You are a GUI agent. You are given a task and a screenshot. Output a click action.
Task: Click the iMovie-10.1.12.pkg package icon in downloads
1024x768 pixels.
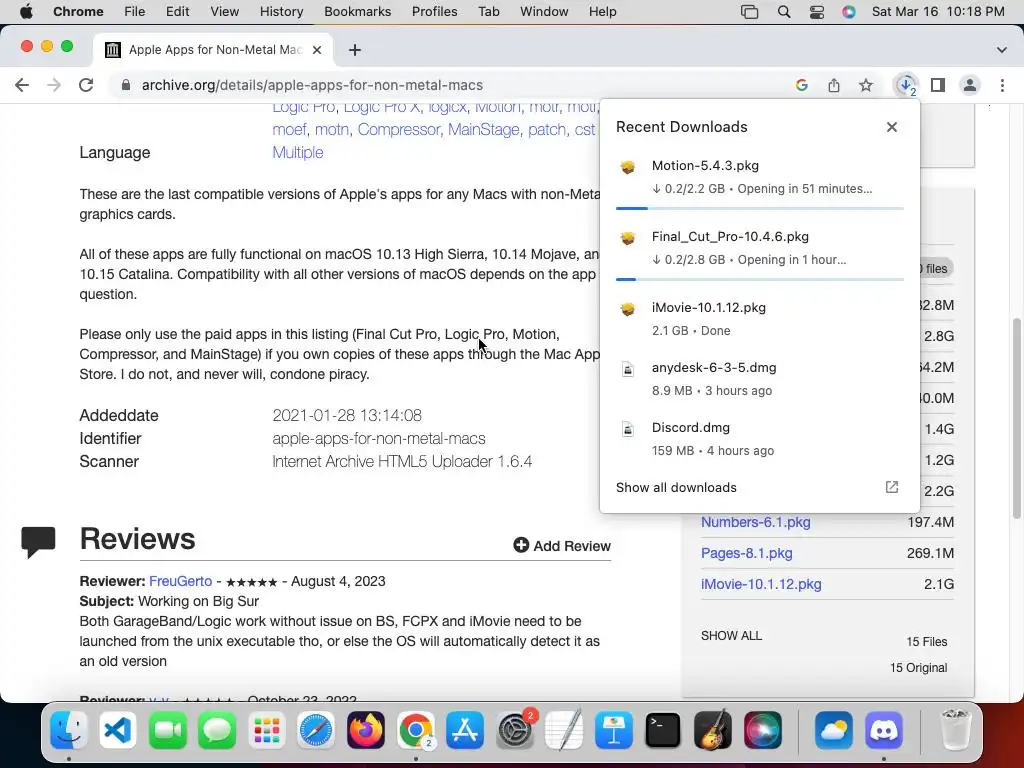click(x=628, y=309)
